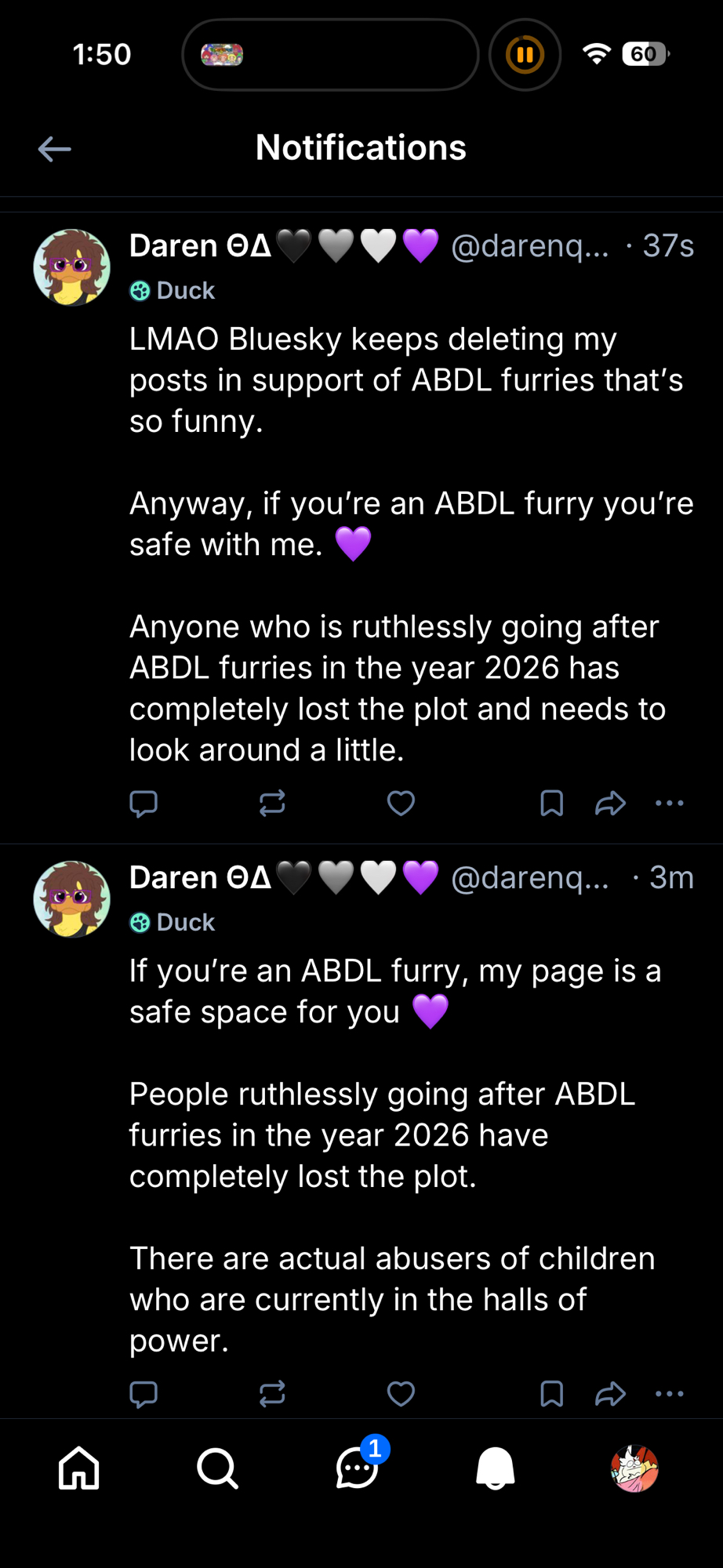Open my profile from bottom bar avatar
This screenshot has width=723, height=1568.
click(x=634, y=1468)
